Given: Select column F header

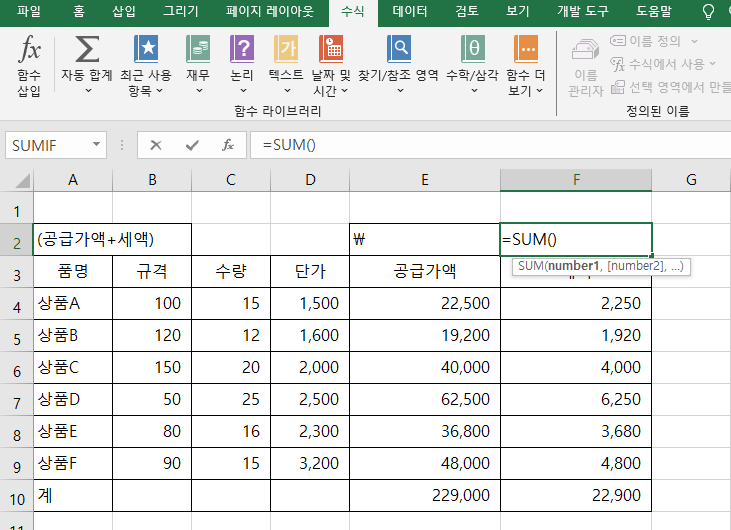Looking at the screenshot, I should [x=576, y=180].
